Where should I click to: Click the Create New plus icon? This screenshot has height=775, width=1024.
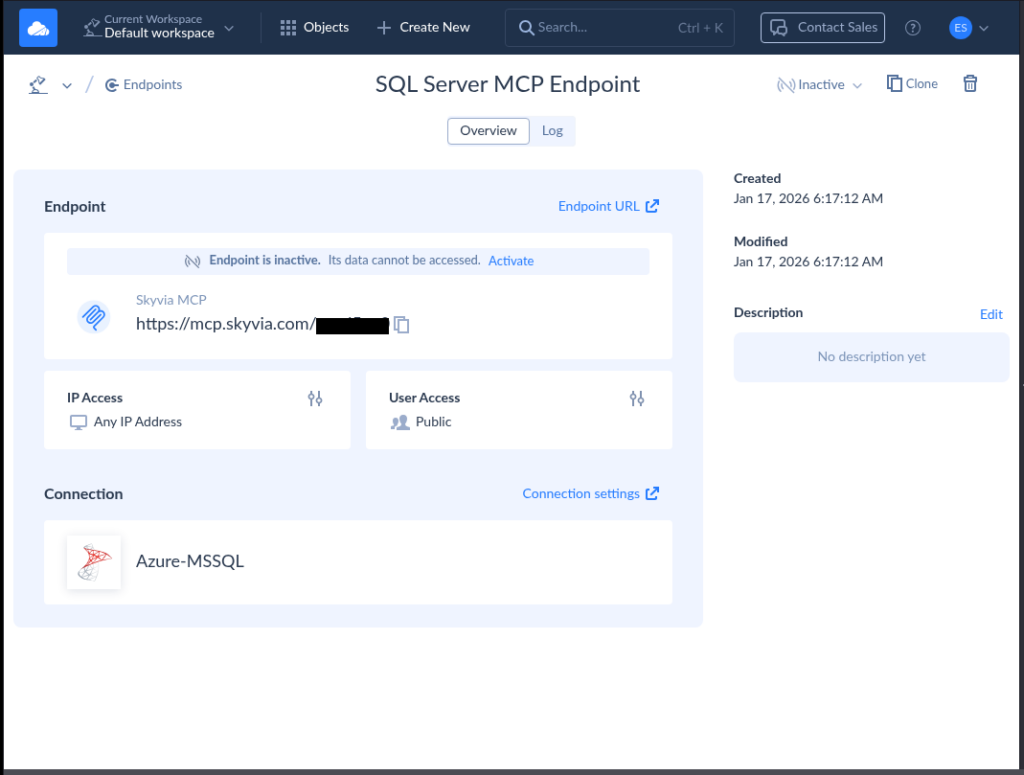(385, 27)
